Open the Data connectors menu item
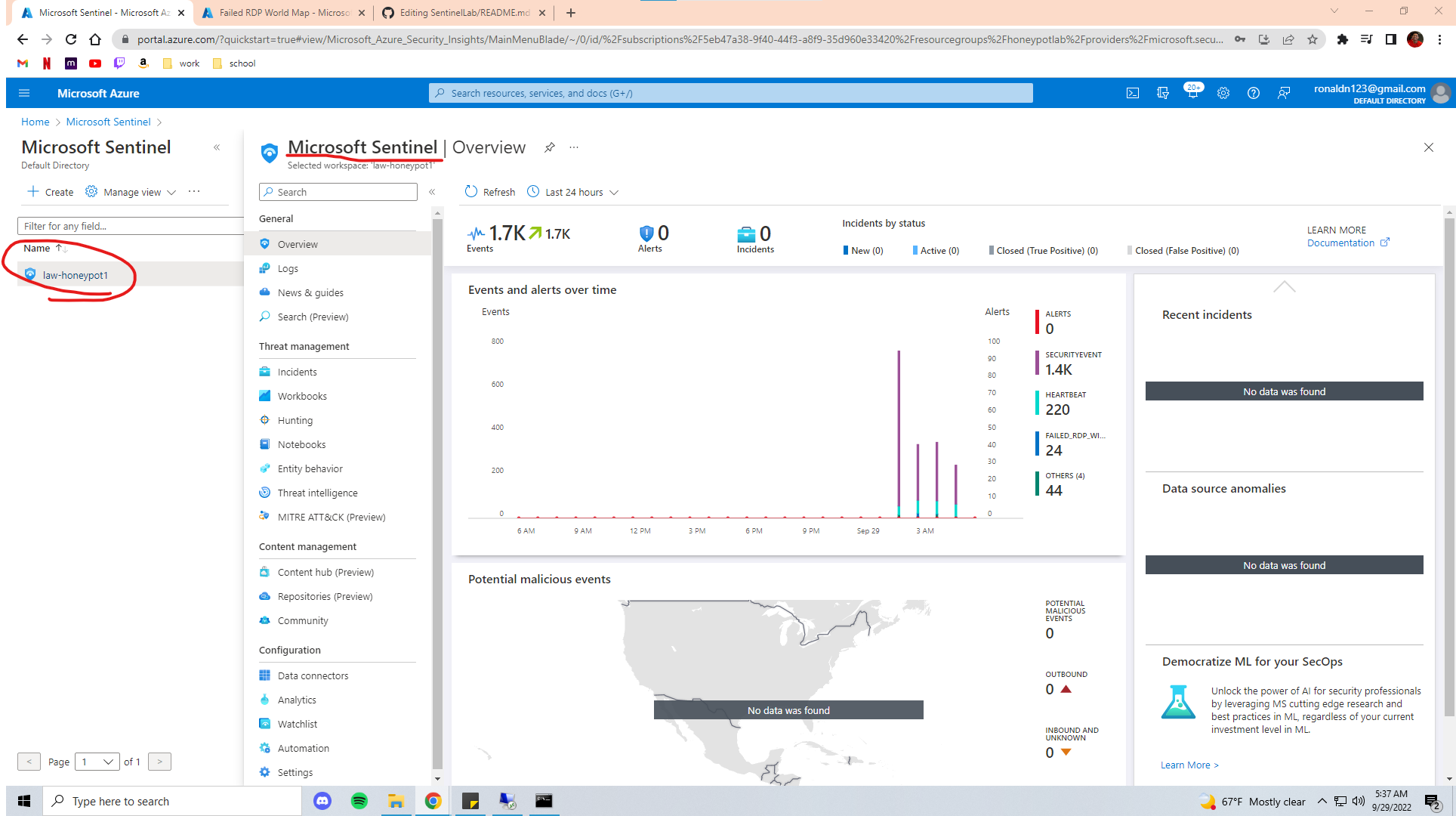Viewport: 1456px width, 816px height. click(x=313, y=675)
